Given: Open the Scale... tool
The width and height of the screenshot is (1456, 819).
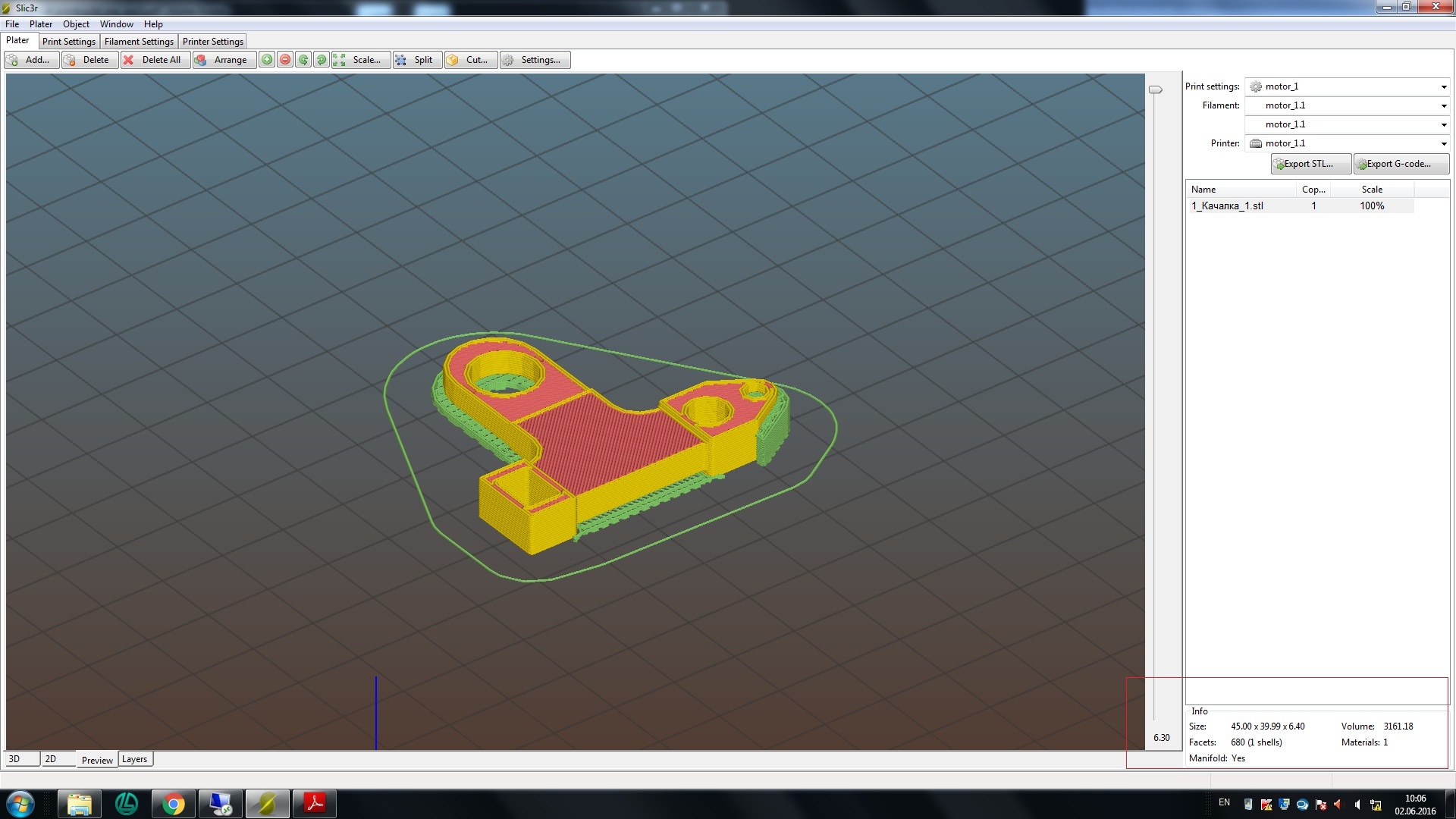Looking at the screenshot, I should (x=360, y=60).
